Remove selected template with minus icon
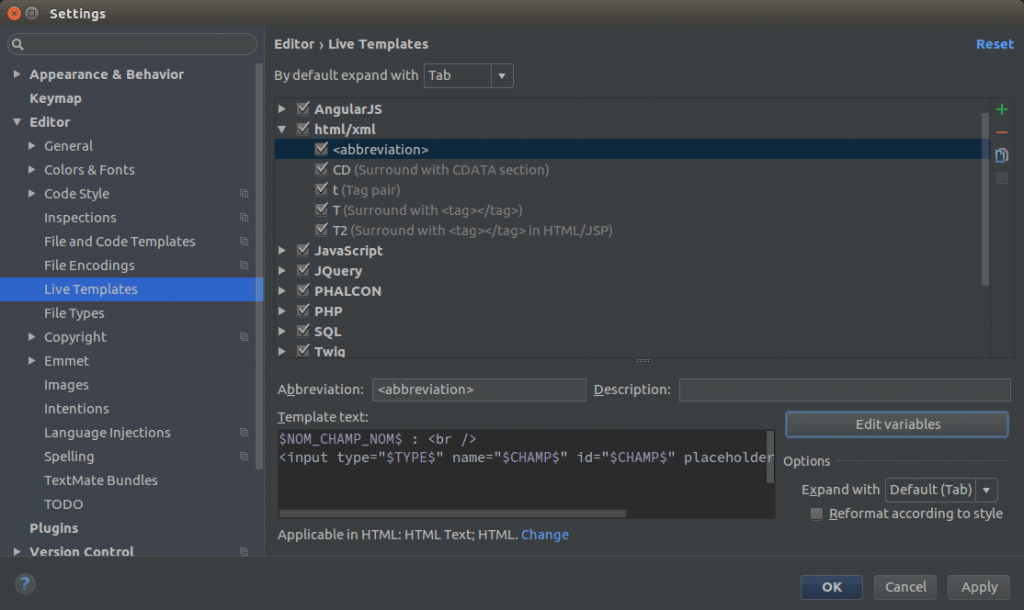The height and width of the screenshot is (610, 1024). pyautogui.click(x=1001, y=133)
